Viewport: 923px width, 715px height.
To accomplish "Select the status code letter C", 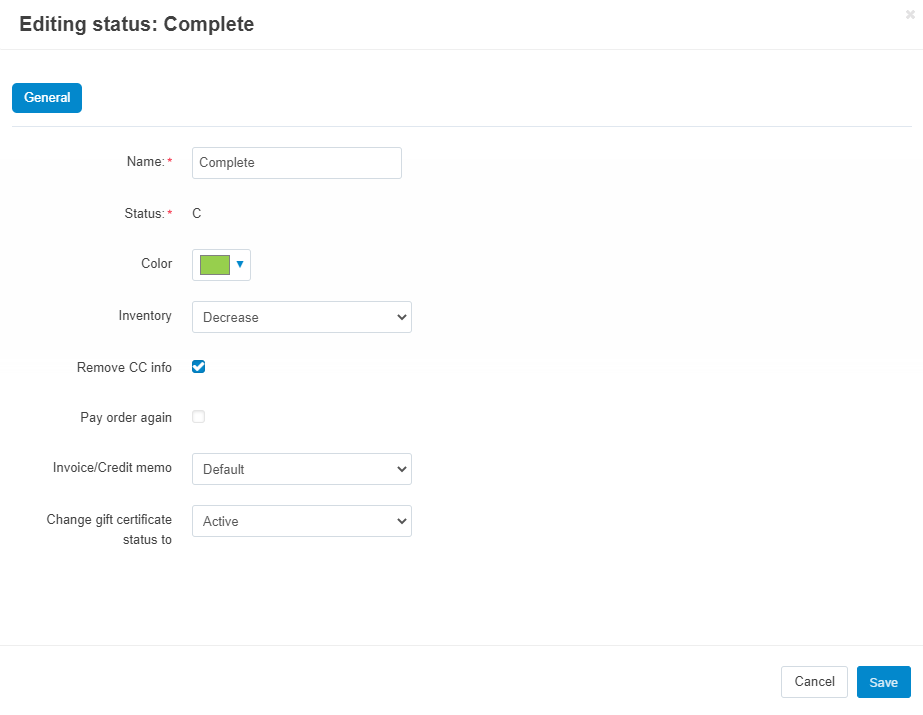I will (x=197, y=214).
